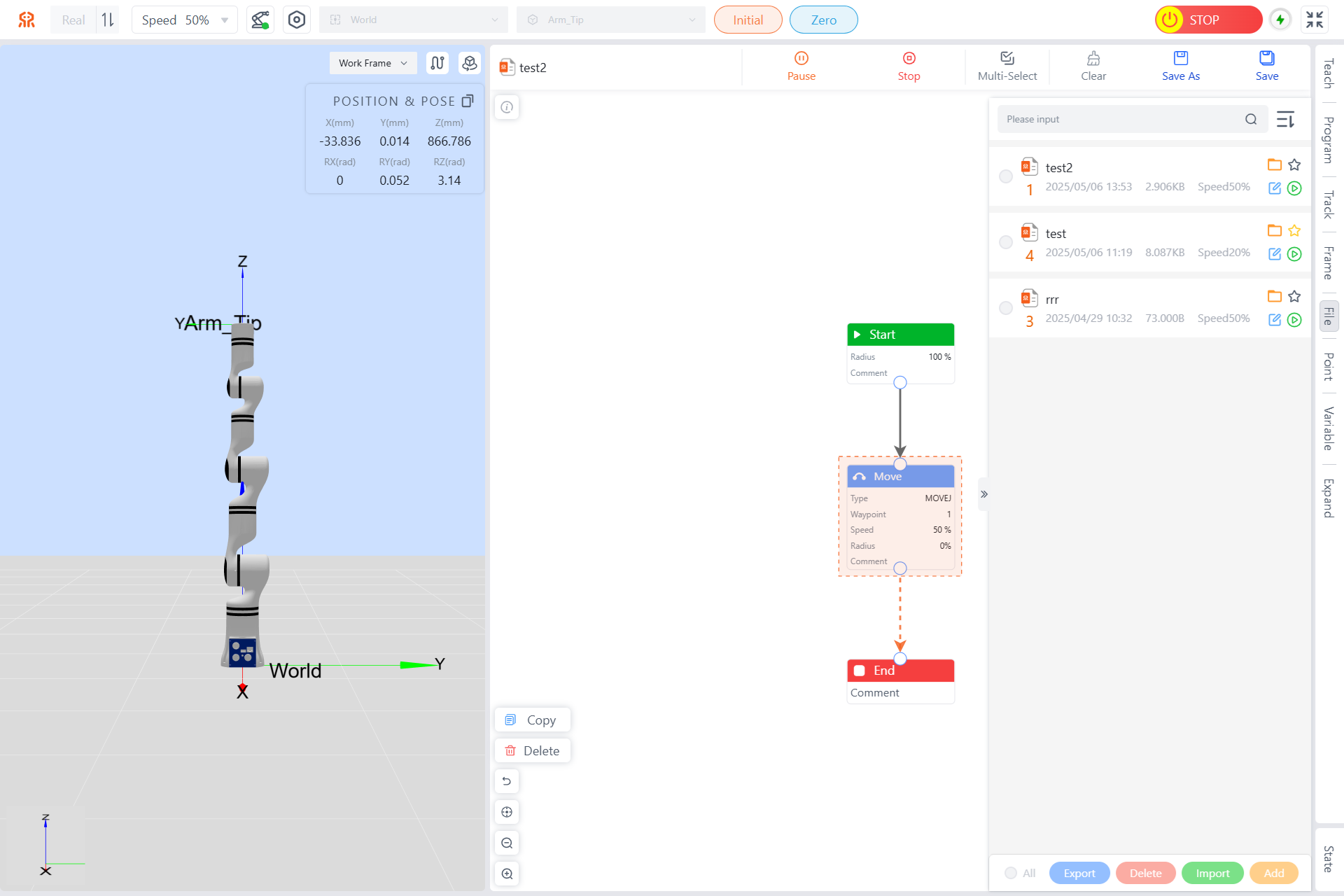The height and width of the screenshot is (896, 1344).
Task: Select the test2 file radio button
Action: (x=1005, y=176)
